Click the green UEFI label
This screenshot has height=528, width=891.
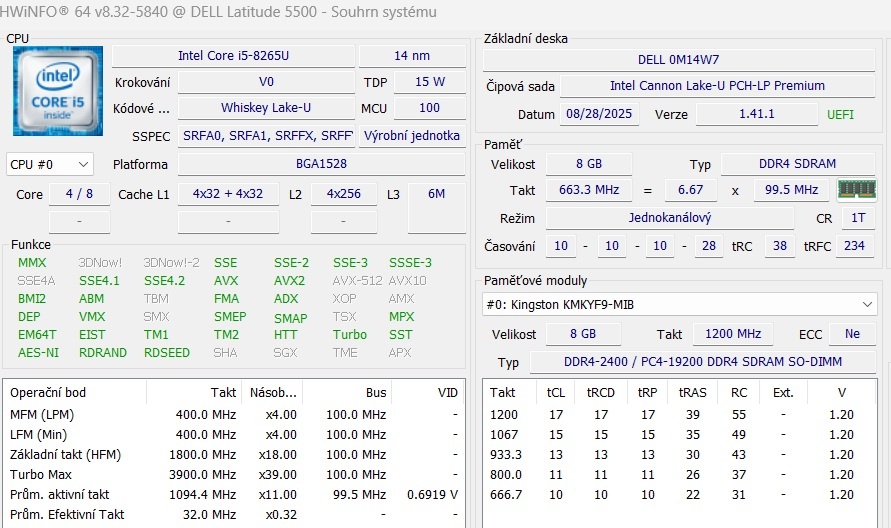pyautogui.click(x=840, y=114)
